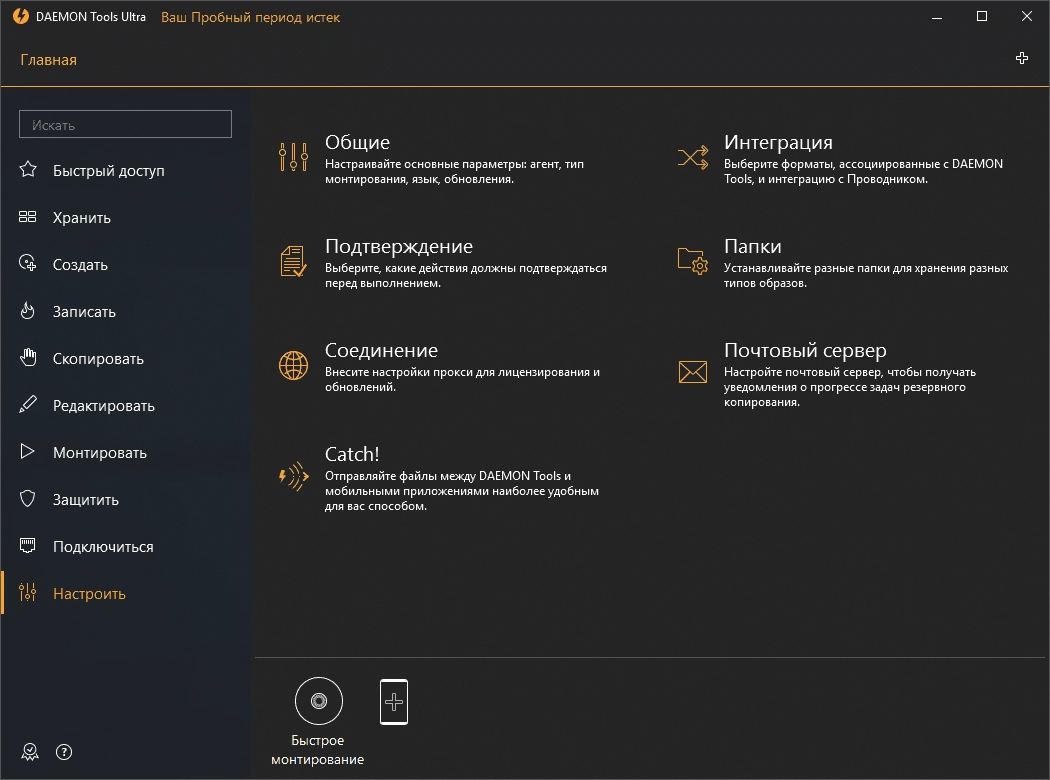Click the Catch! description about мобильными приложениями
This screenshot has height=780, width=1050.
pos(461,491)
